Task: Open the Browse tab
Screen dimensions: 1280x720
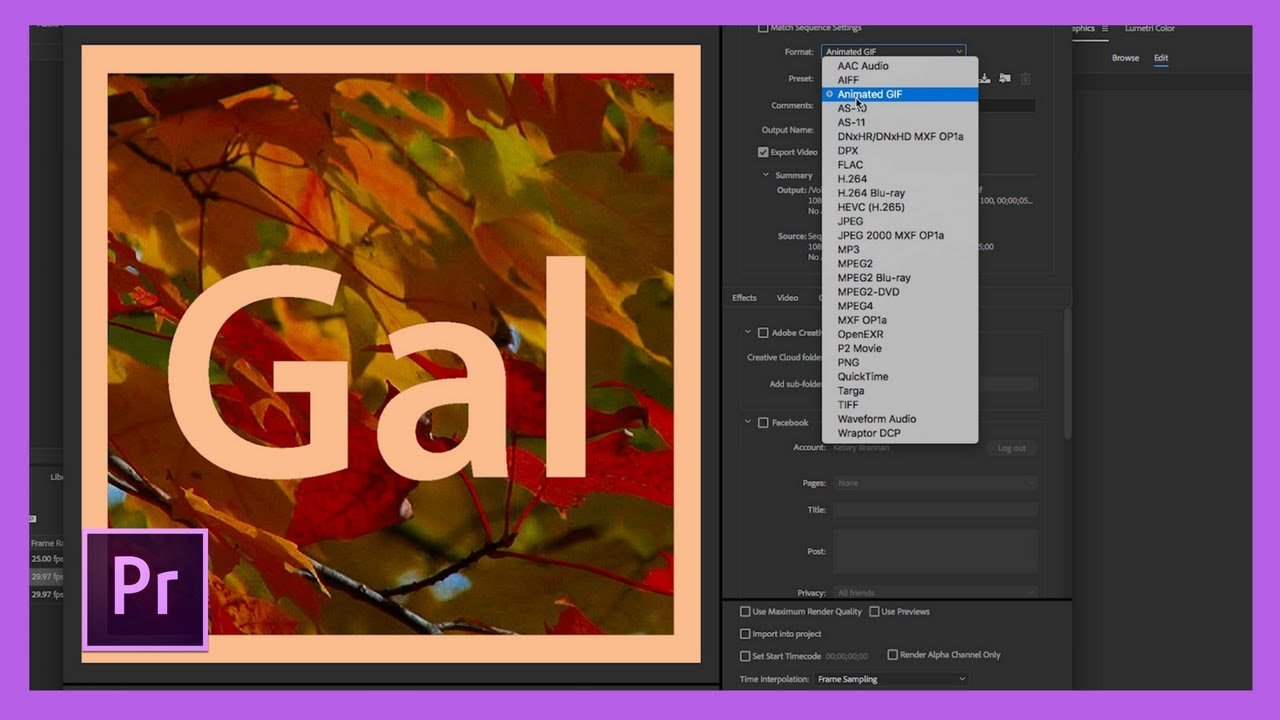Action: click(1125, 57)
